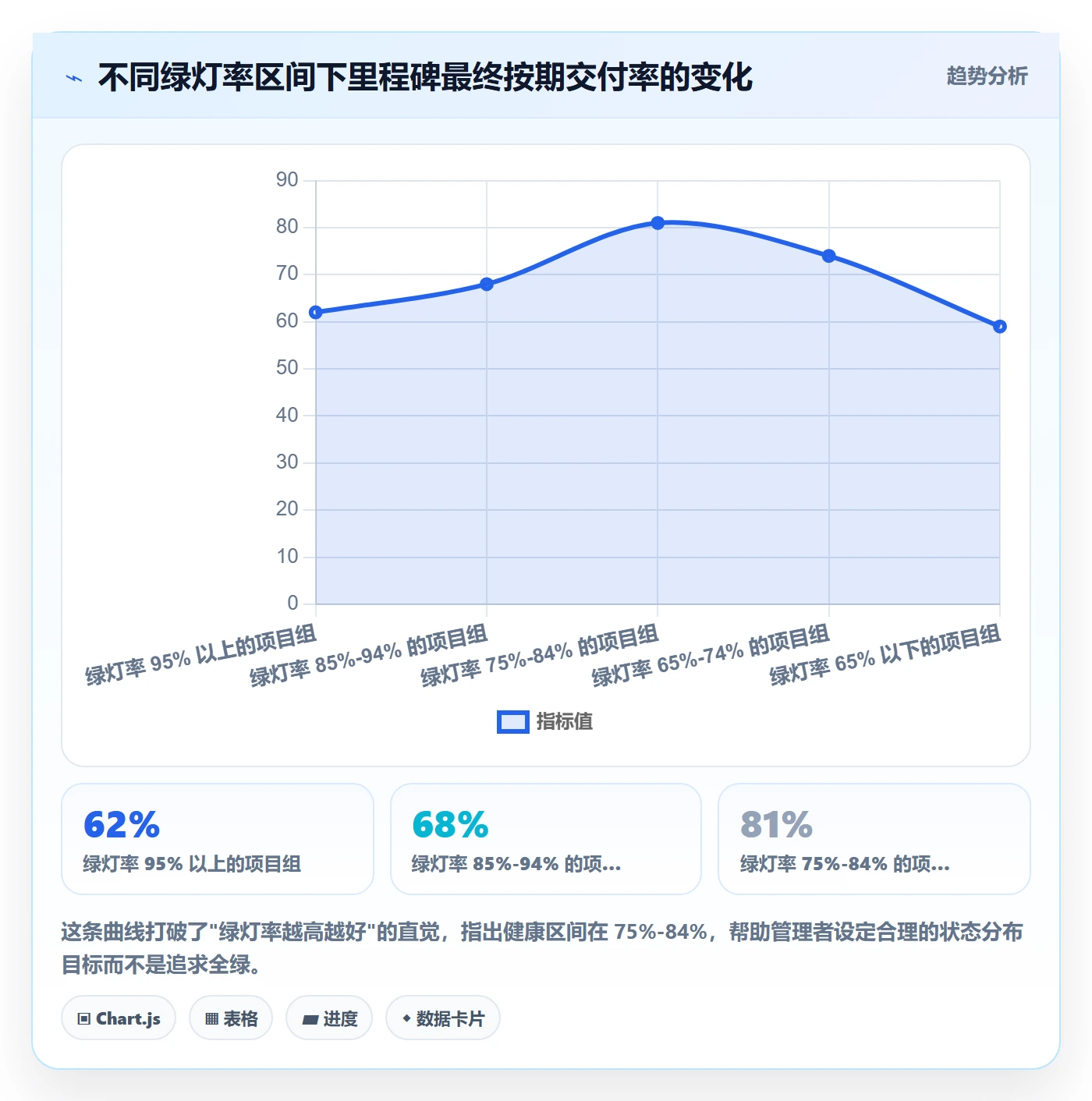This screenshot has width=1092, height=1101.
Task: Click the square icon in Chart.js chip
Action: tap(84, 1019)
